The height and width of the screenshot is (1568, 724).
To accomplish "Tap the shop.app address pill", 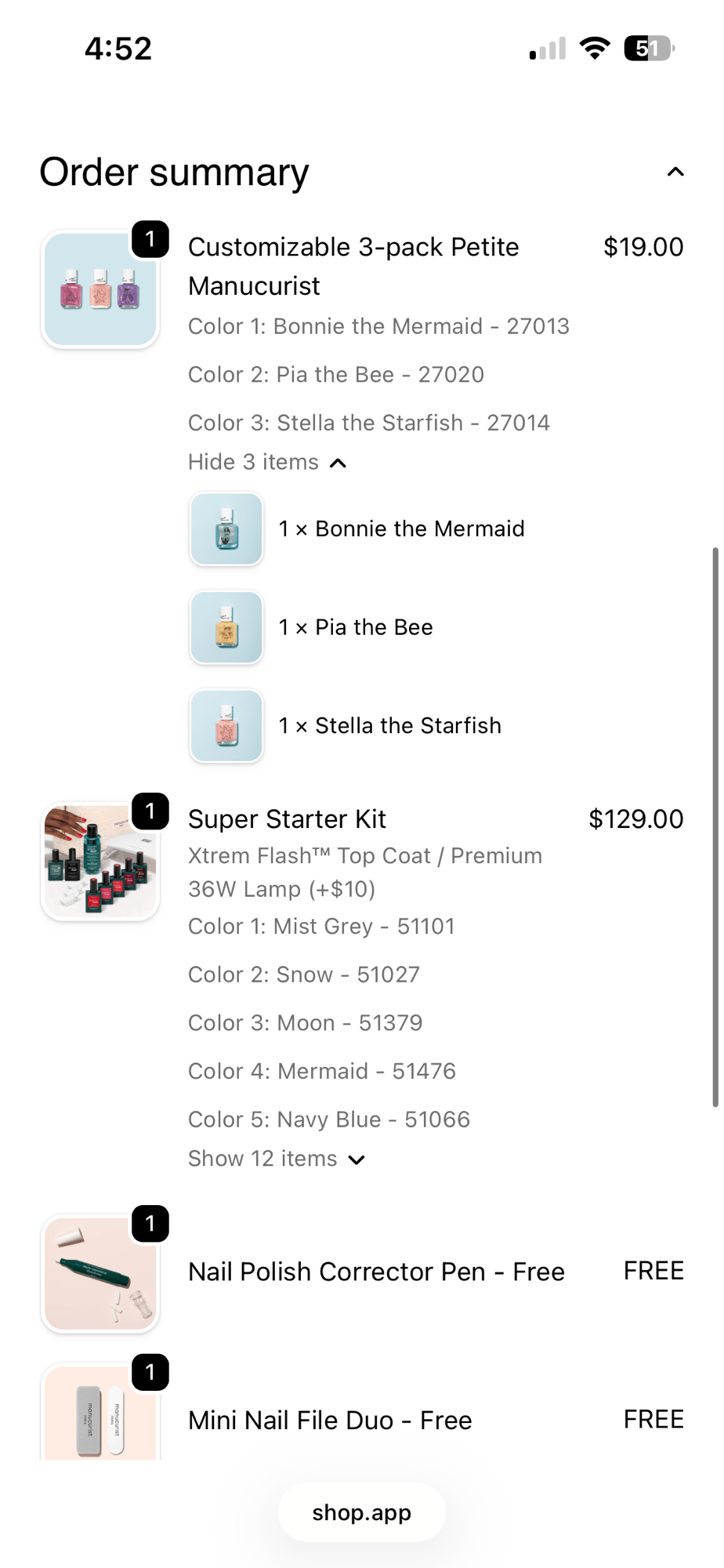I will coord(361,1512).
